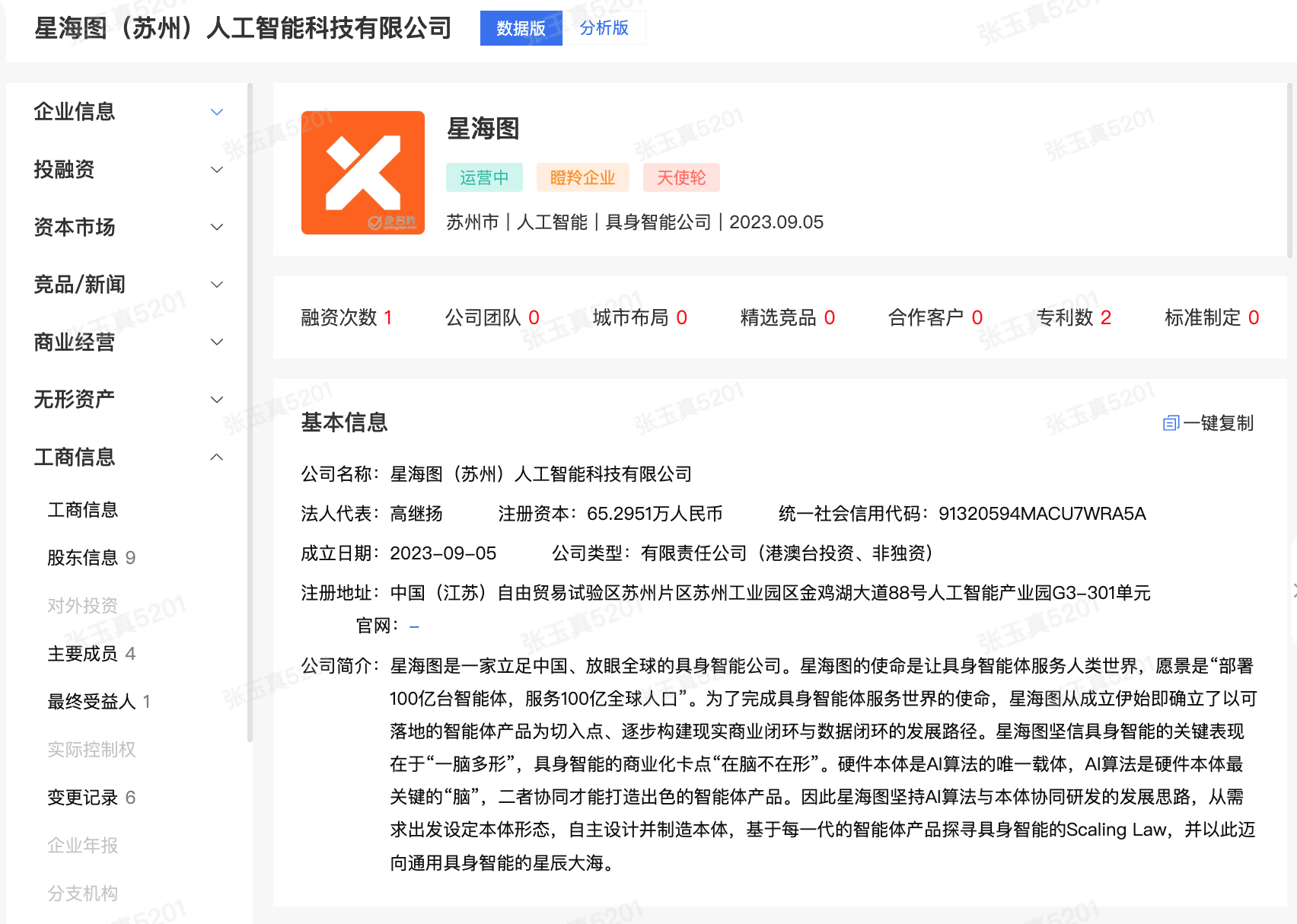Click registered capital 65.2951万人民币
This screenshot has height=924, width=1297.
click(x=655, y=514)
